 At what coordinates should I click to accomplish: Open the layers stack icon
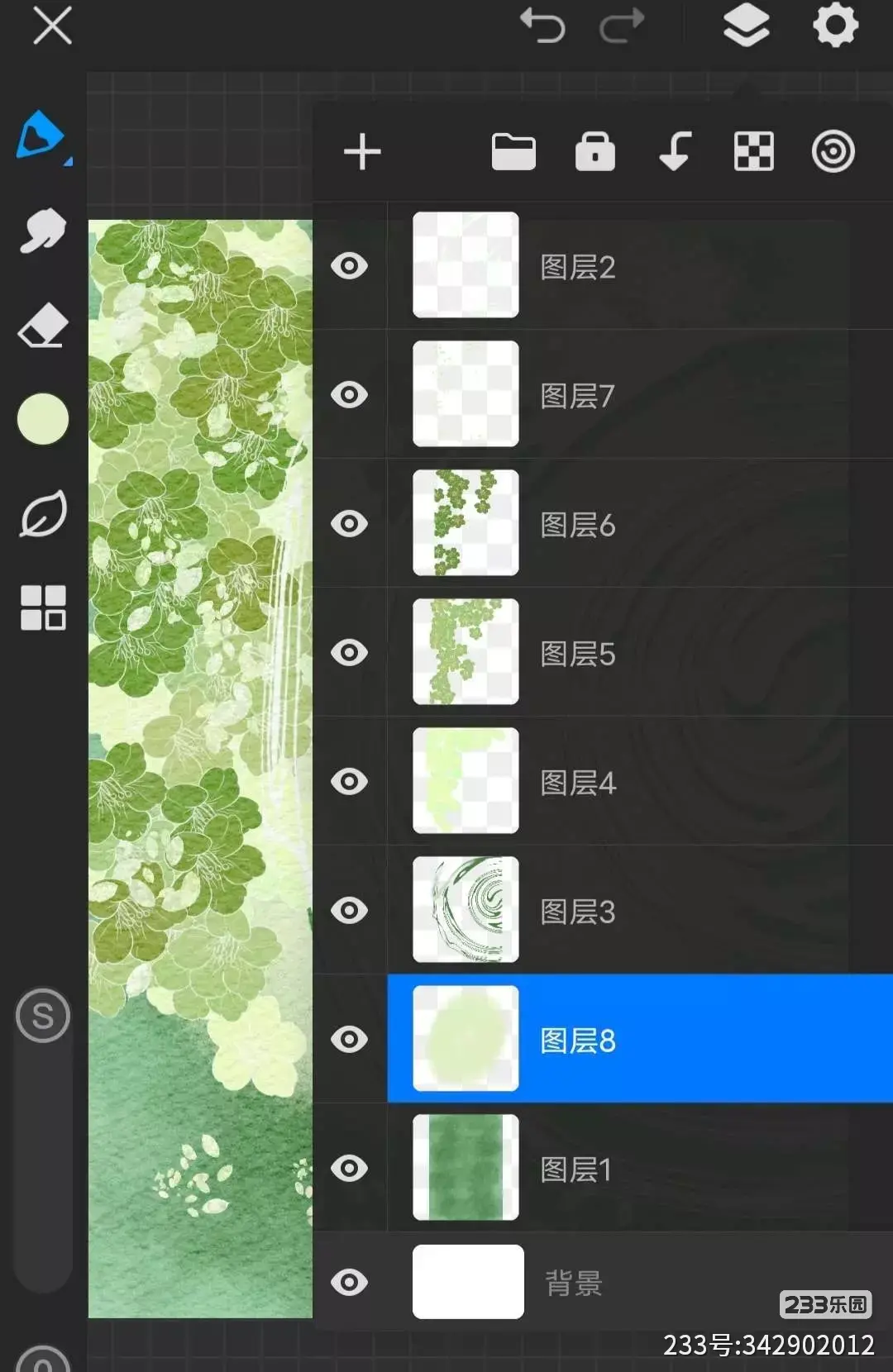pos(746,25)
